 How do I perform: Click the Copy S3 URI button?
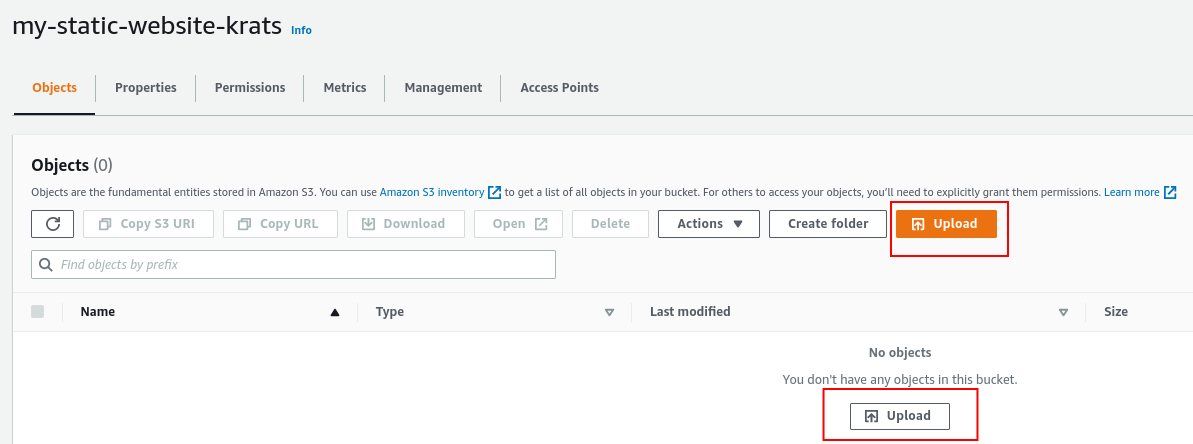tap(148, 223)
